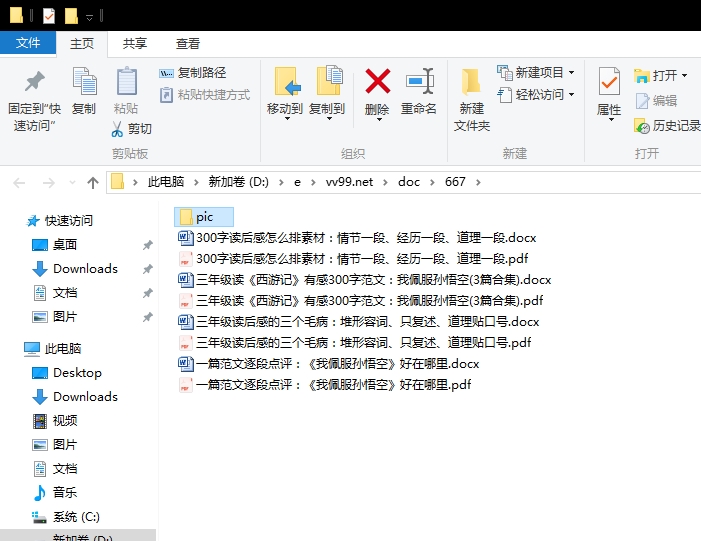Open pinned 文档 under Quick access
This screenshot has height=541, width=701.
click(55, 293)
